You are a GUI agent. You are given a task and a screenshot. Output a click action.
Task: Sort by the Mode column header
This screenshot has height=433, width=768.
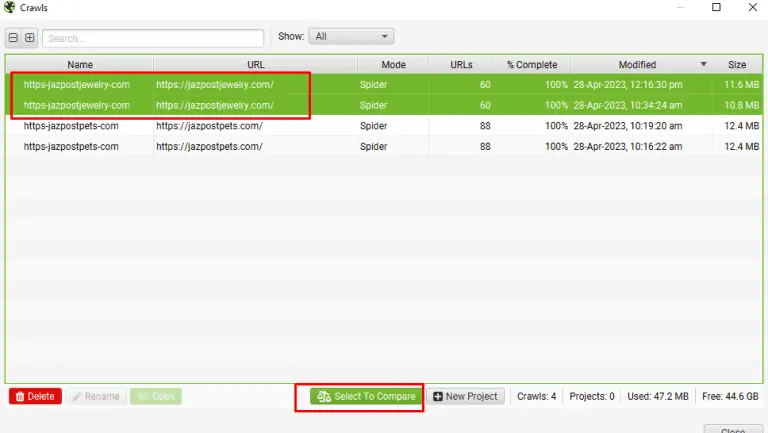(x=393, y=65)
